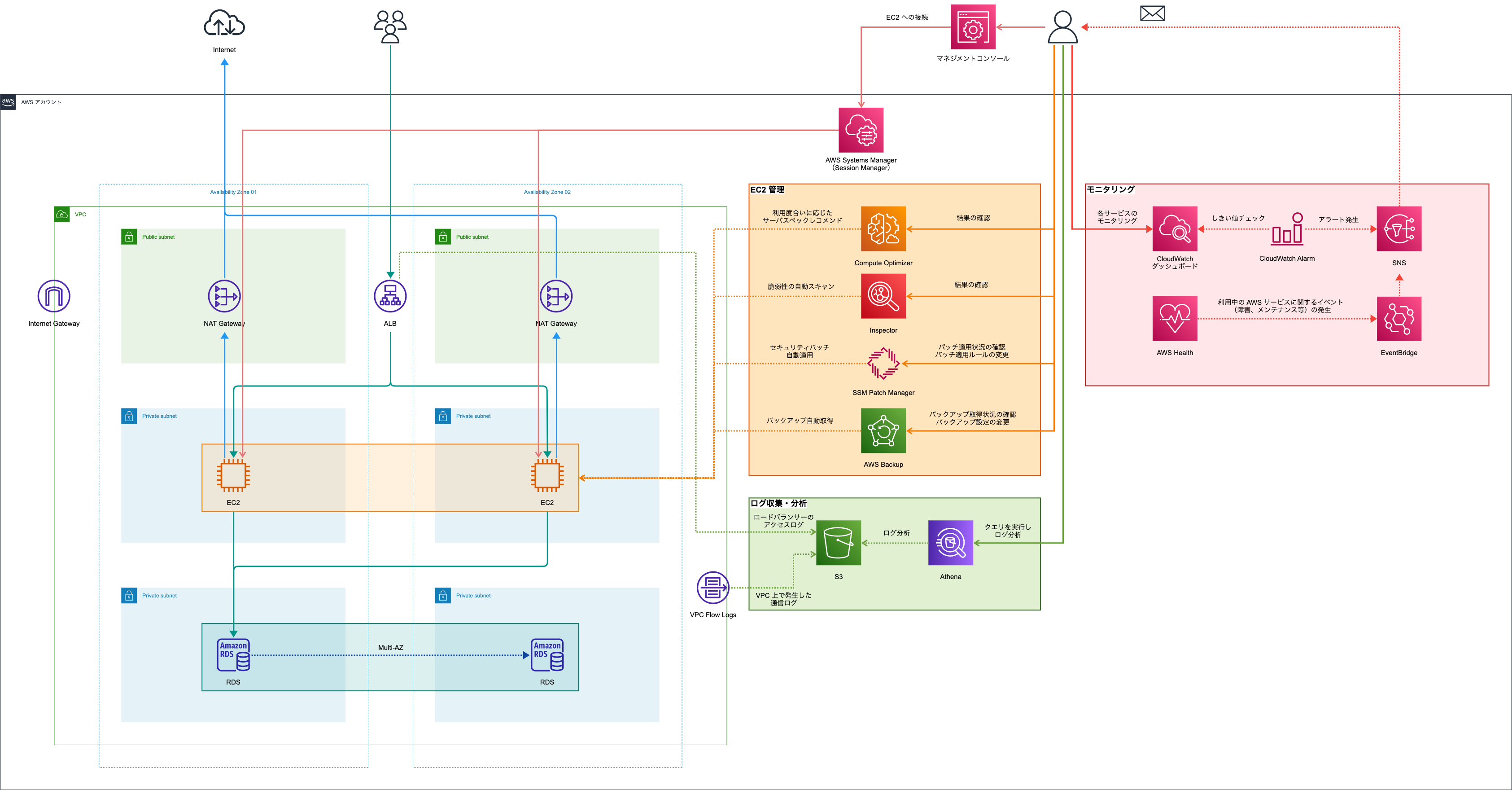
Task: Select the 'モニタリング' group title
Action: (1110, 189)
